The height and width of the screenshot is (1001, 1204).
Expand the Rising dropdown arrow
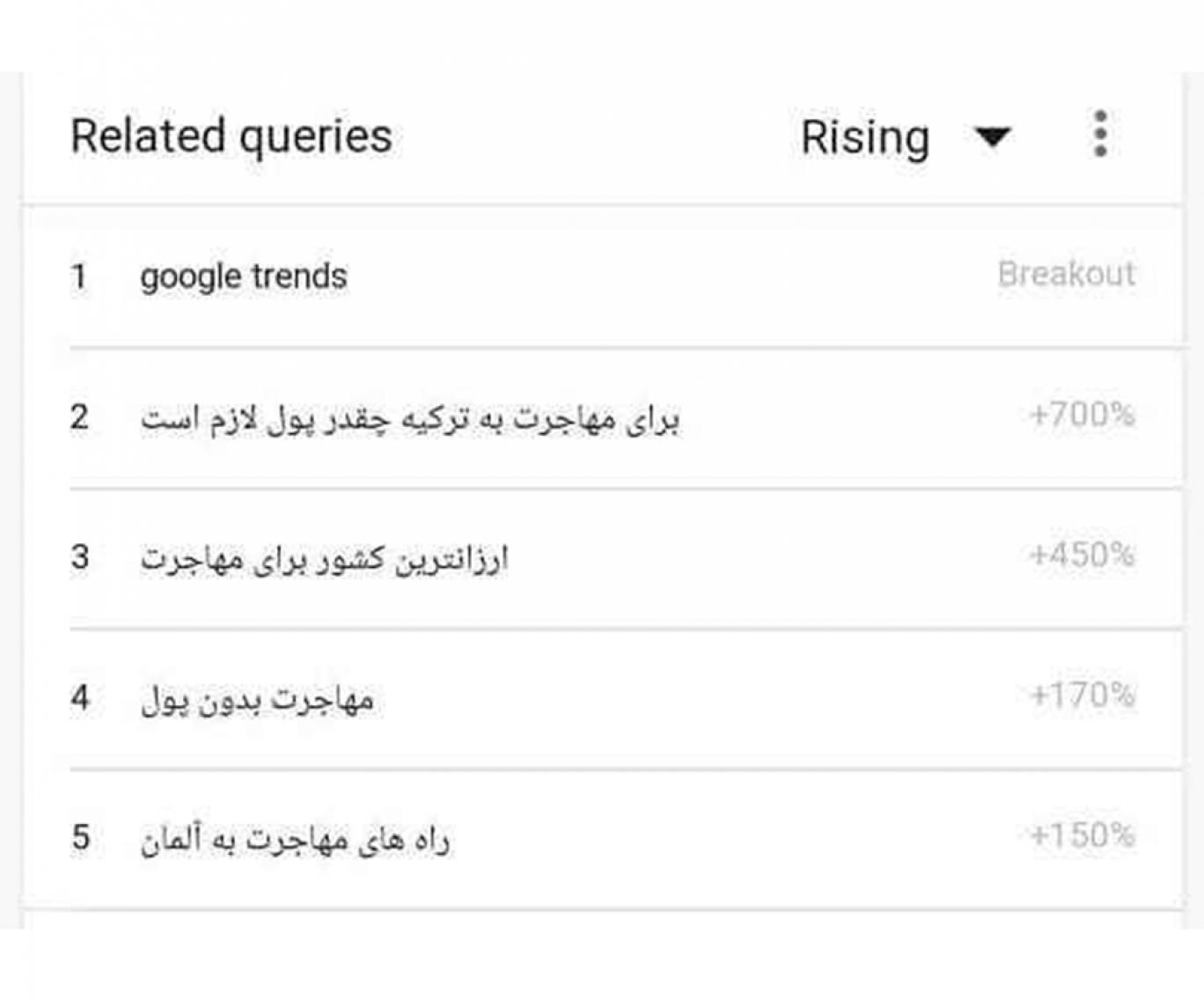coord(993,137)
